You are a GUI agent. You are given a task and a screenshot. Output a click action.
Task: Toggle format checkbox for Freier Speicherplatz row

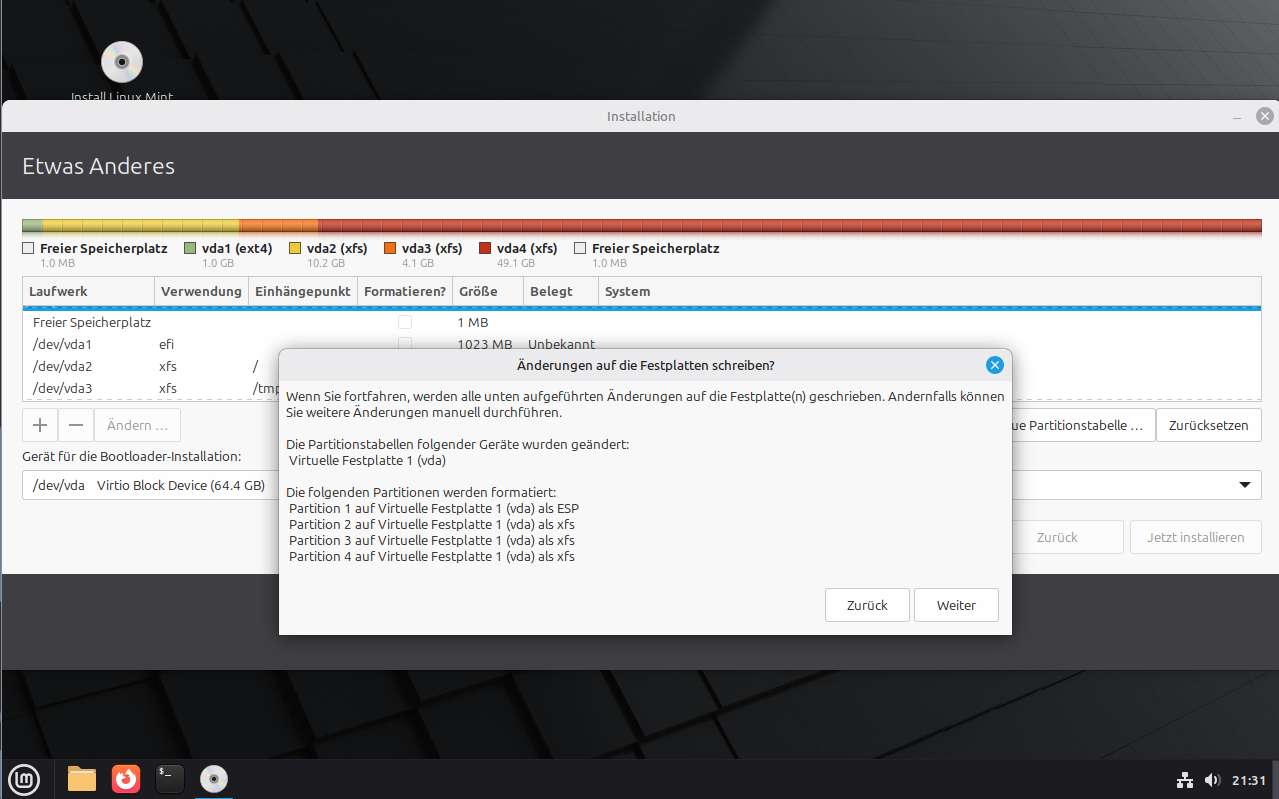click(x=405, y=323)
